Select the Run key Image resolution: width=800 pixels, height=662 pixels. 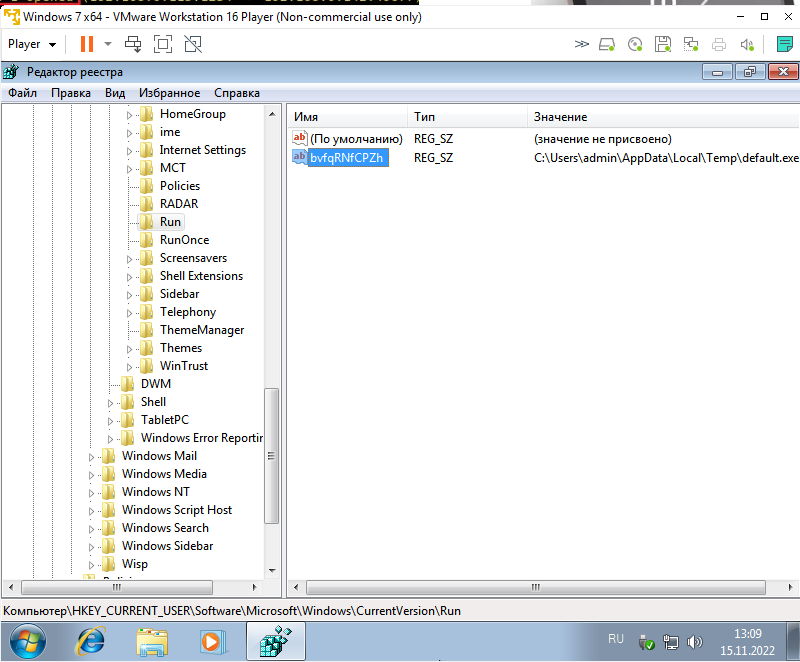(x=170, y=222)
